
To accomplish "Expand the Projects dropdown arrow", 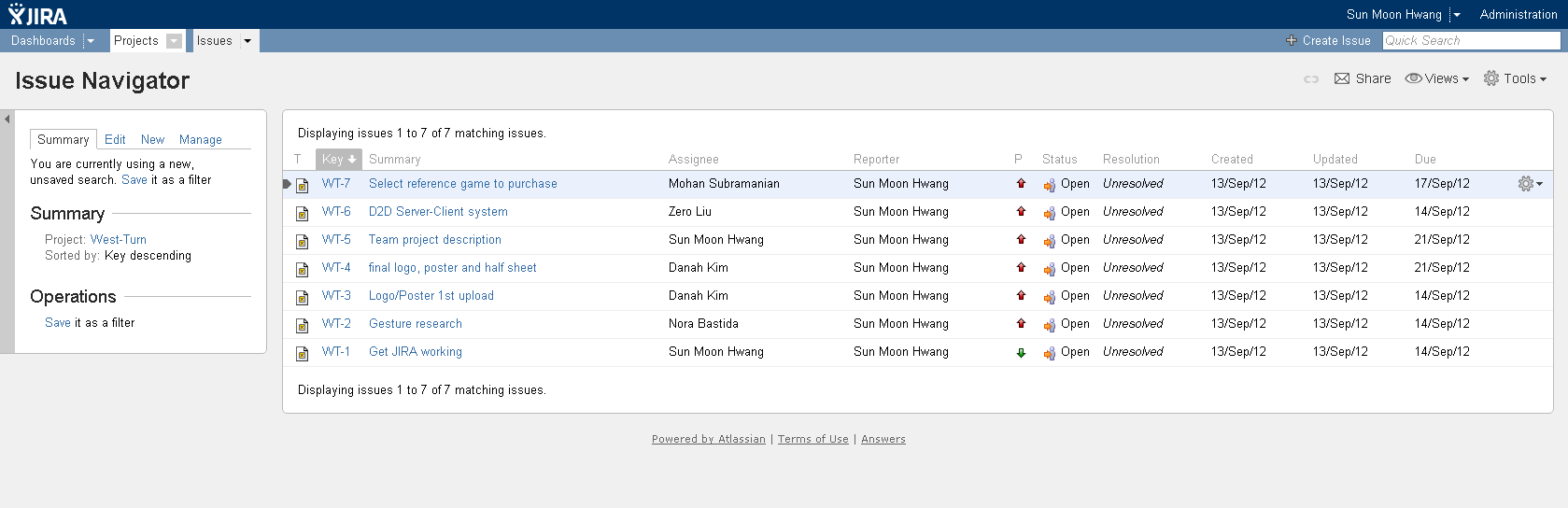I will point(174,41).
